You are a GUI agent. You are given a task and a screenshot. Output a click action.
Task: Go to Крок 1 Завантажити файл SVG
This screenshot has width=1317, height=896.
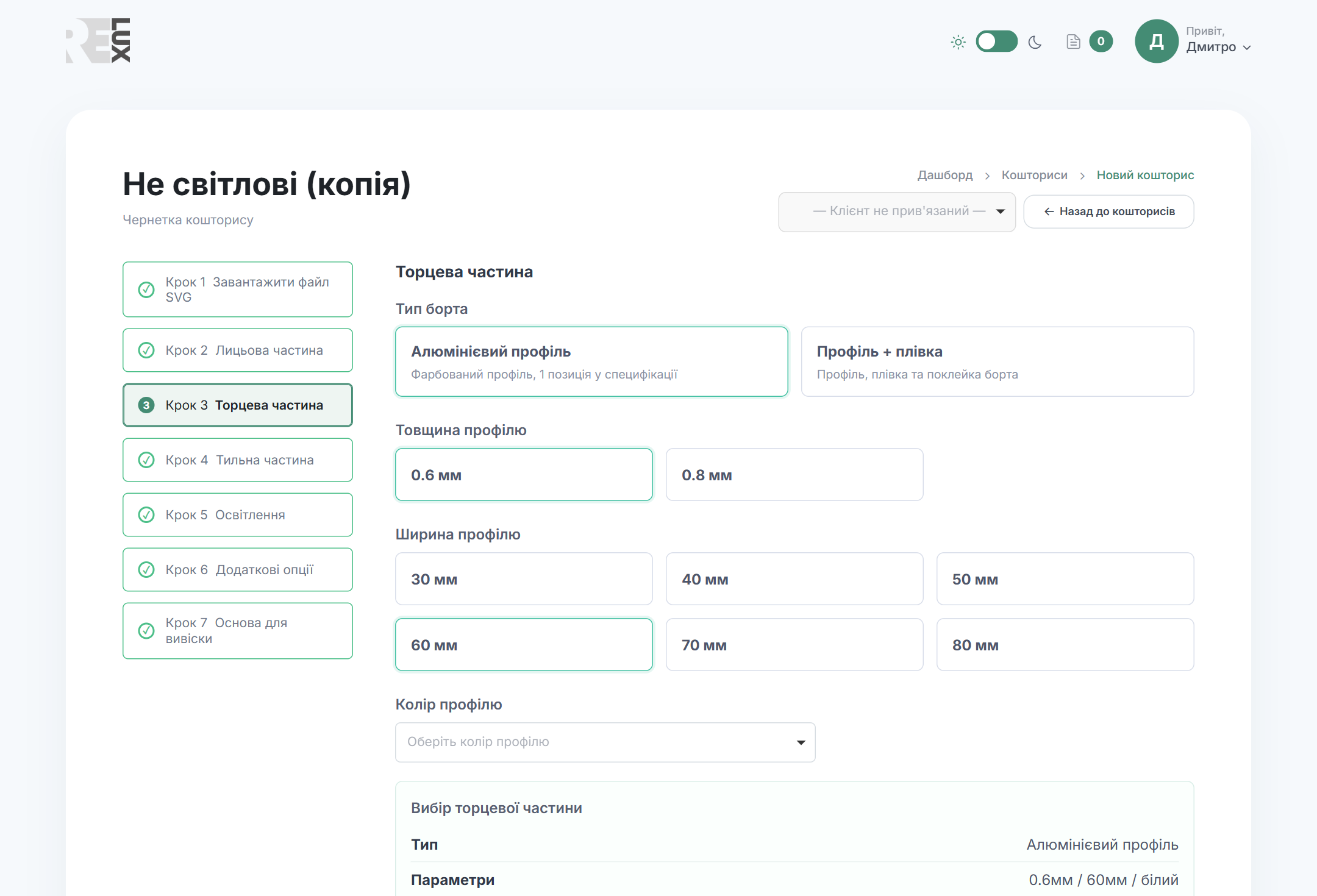(238, 290)
